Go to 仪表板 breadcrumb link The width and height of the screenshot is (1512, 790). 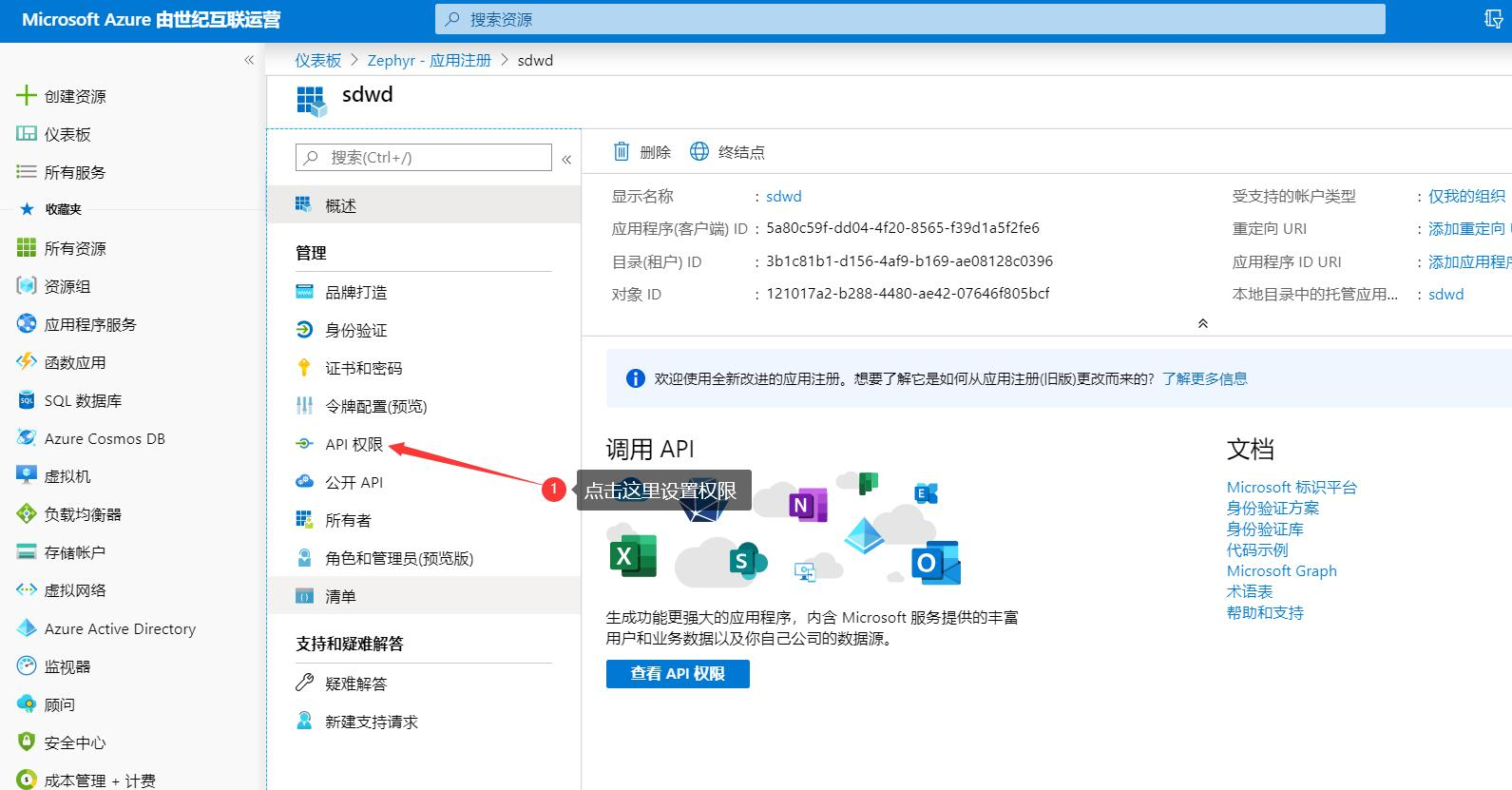(x=317, y=60)
